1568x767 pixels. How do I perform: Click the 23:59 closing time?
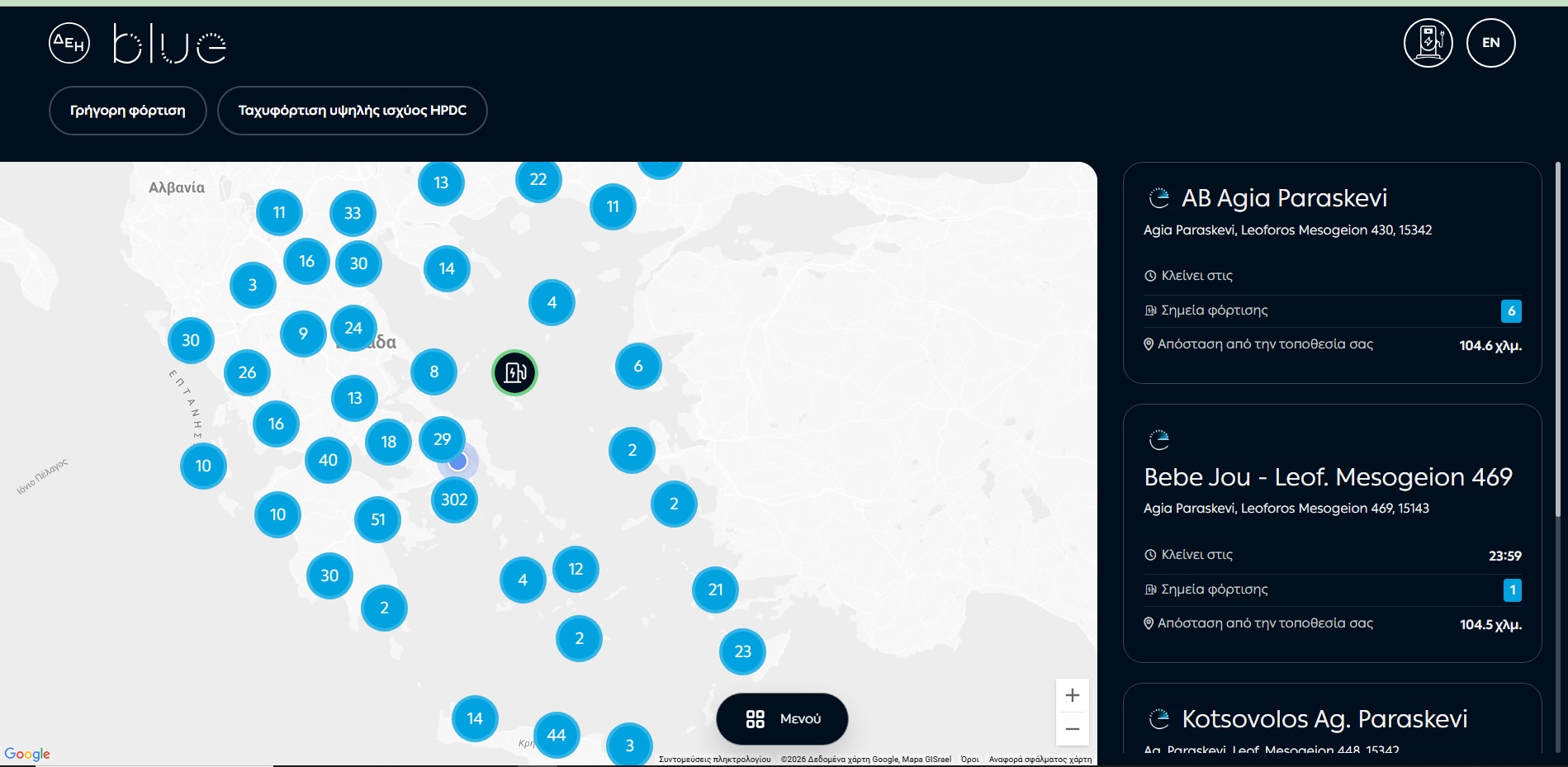[1504, 556]
